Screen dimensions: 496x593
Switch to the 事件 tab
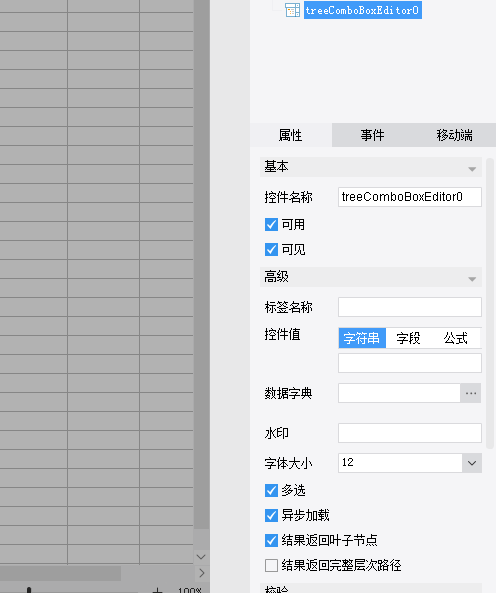tap(372, 135)
